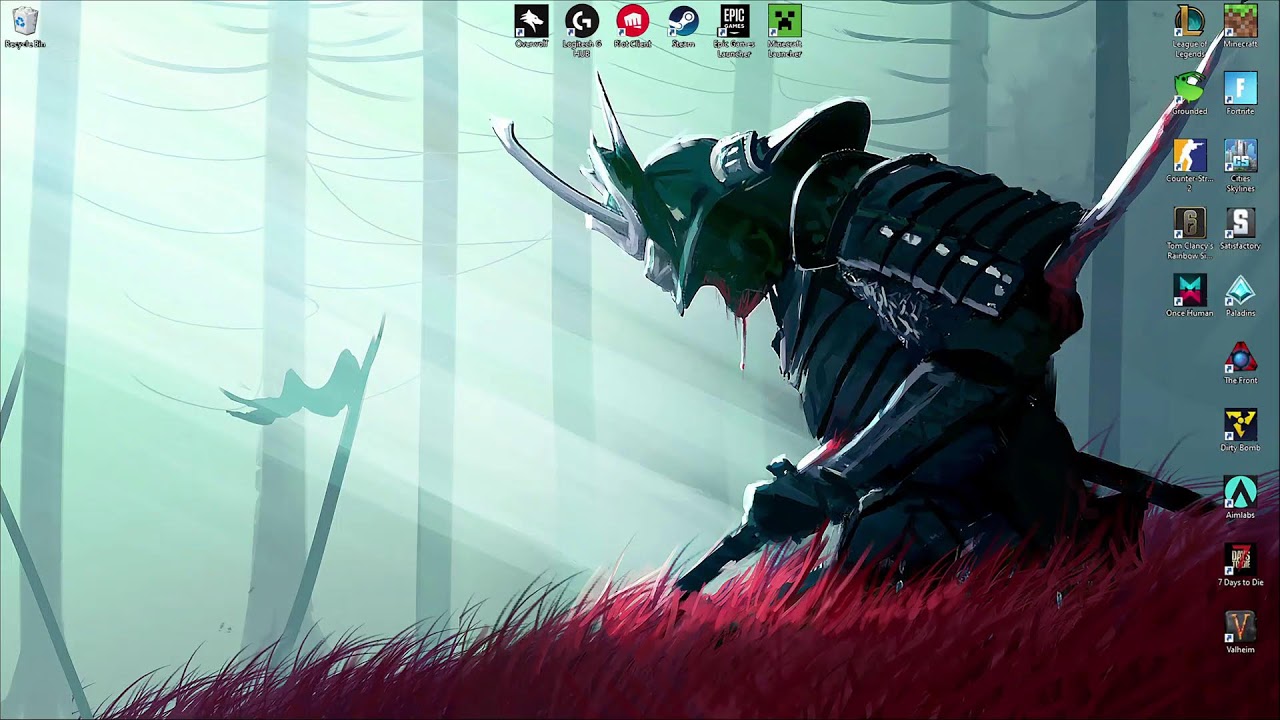
Task: Click the Once Human shortcut icon
Action: [x=1189, y=291]
